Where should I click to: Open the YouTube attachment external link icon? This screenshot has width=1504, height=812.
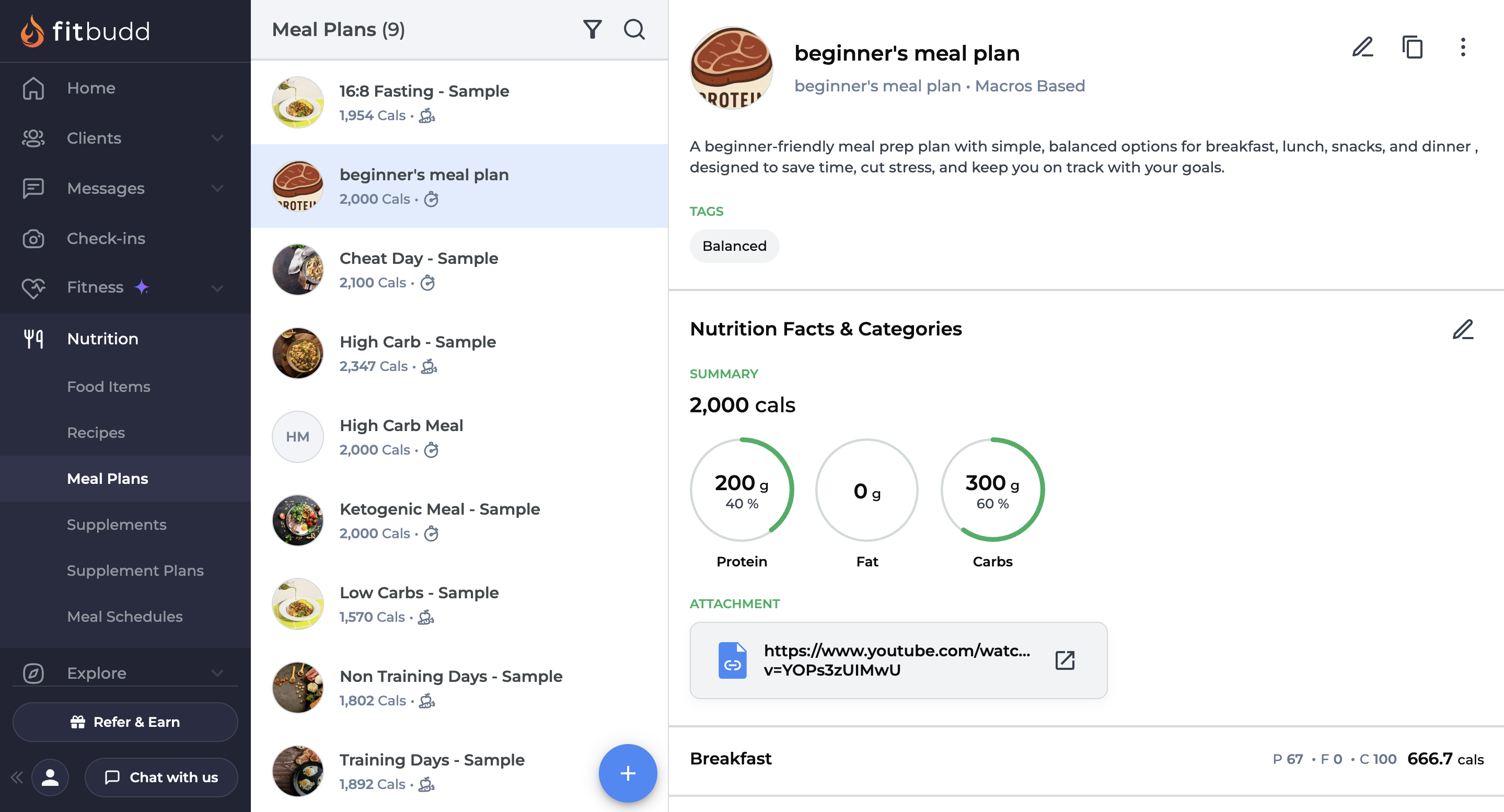click(1065, 660)
